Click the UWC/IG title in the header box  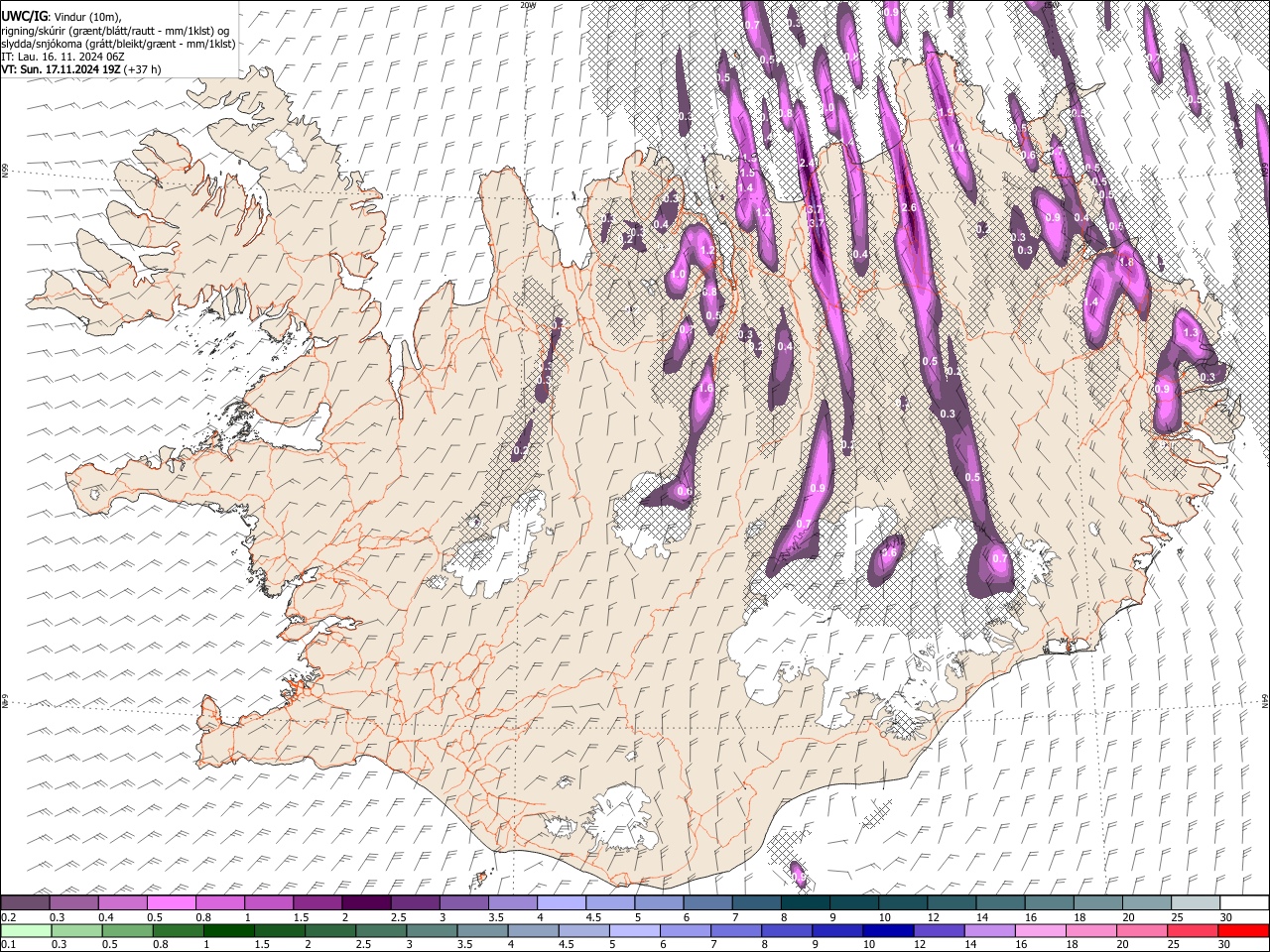24,16
